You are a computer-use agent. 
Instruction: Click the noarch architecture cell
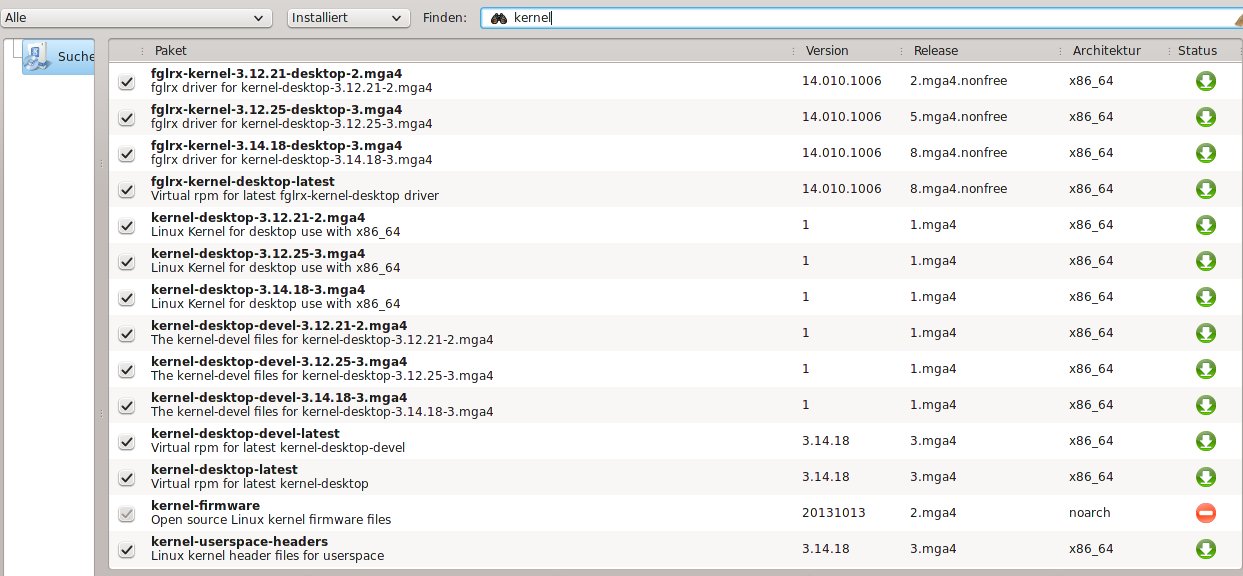pyautogui.click(x=1089, y=512)
